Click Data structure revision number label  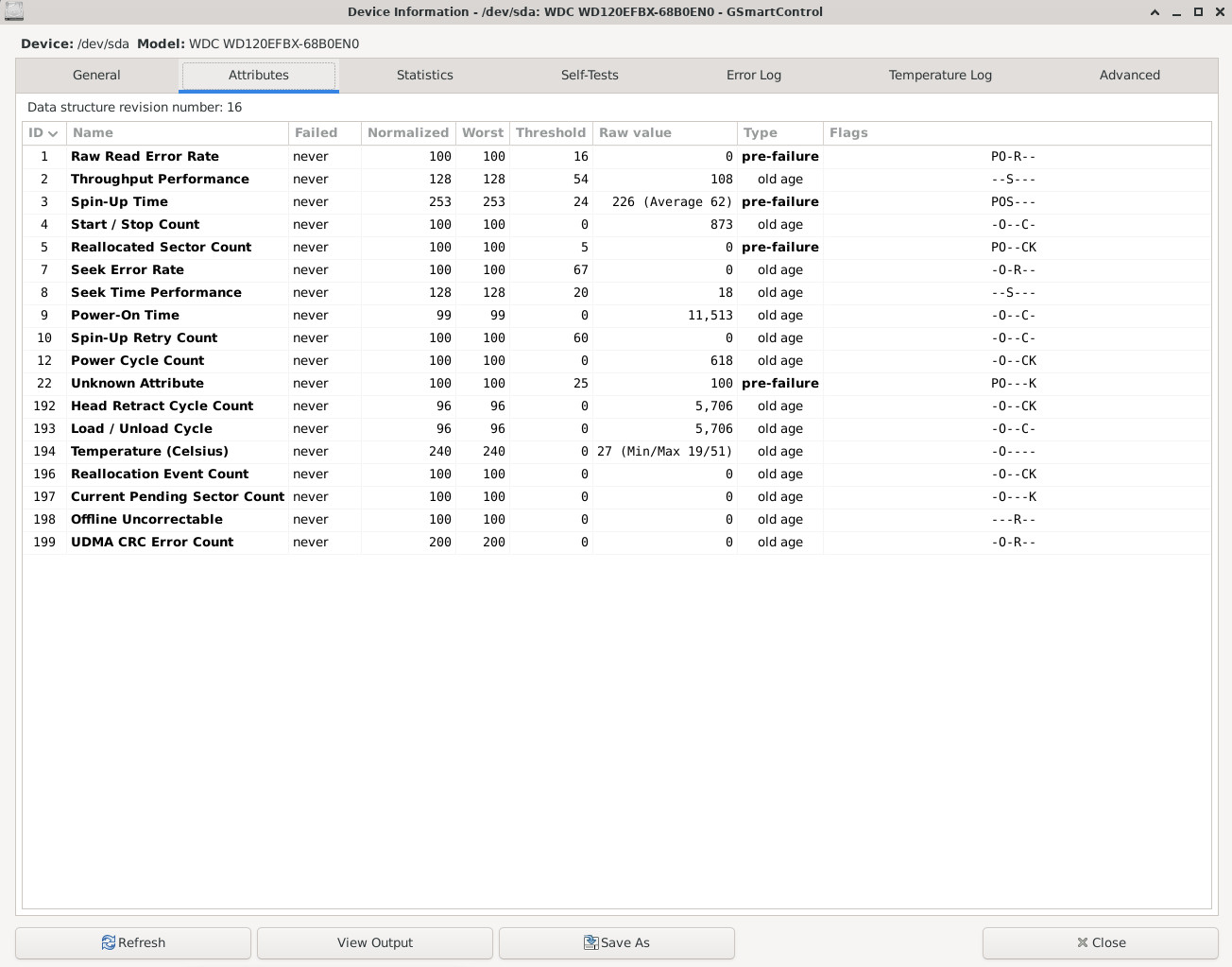tap(135, 108)
